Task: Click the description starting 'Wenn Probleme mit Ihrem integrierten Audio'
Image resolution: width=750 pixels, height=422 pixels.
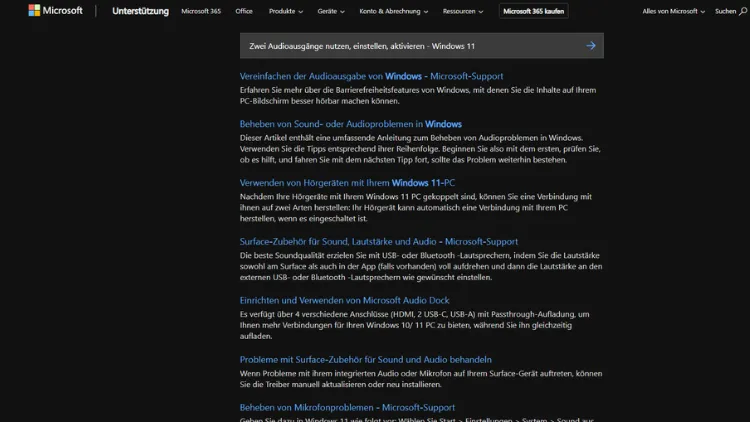Action: (x=421, y=379)
